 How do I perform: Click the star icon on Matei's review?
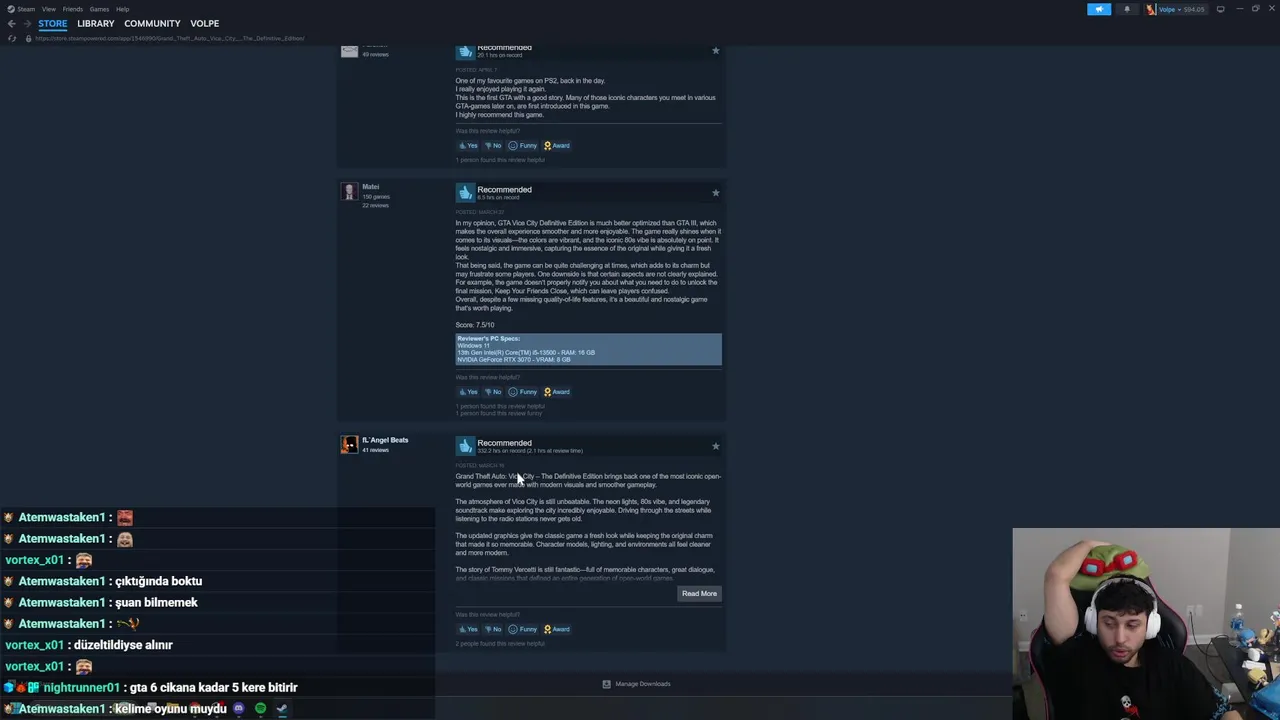(715, 192)
